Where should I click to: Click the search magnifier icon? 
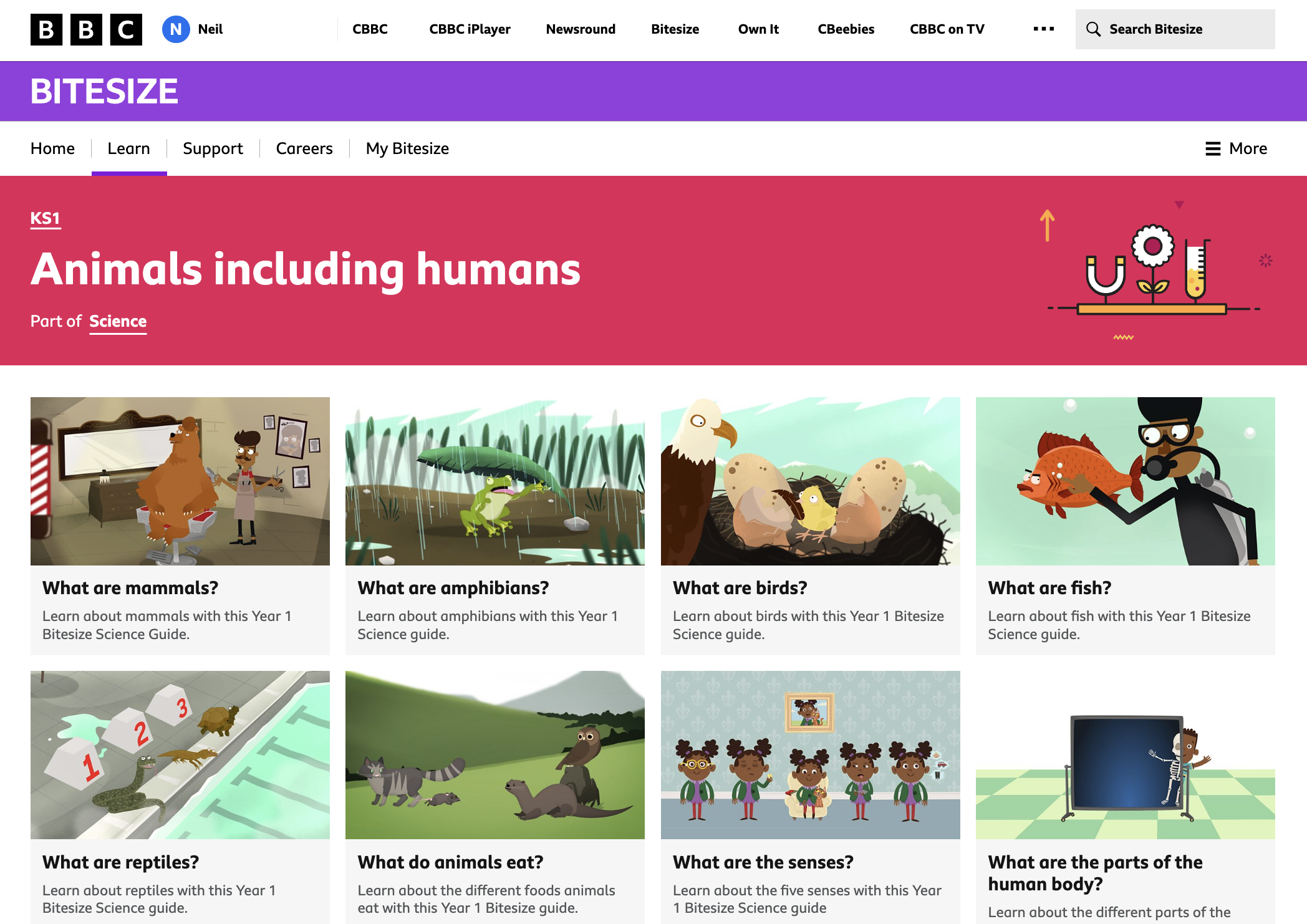tap(1093, 29)
